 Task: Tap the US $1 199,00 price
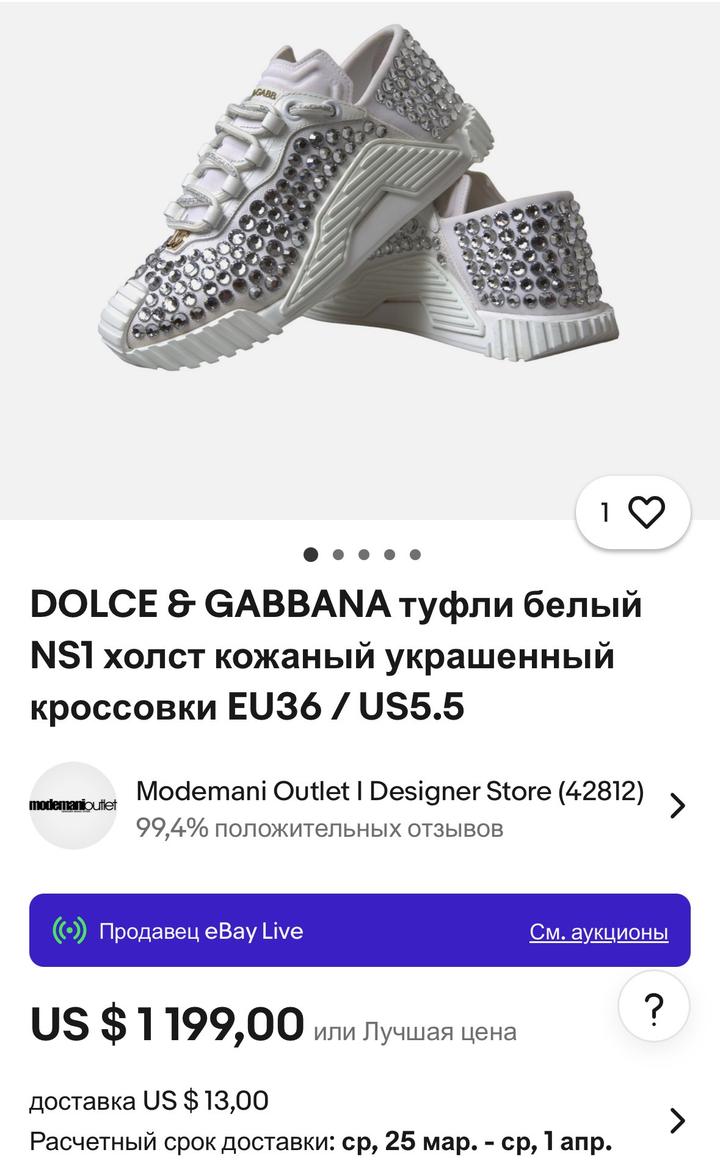point(167,1024)
